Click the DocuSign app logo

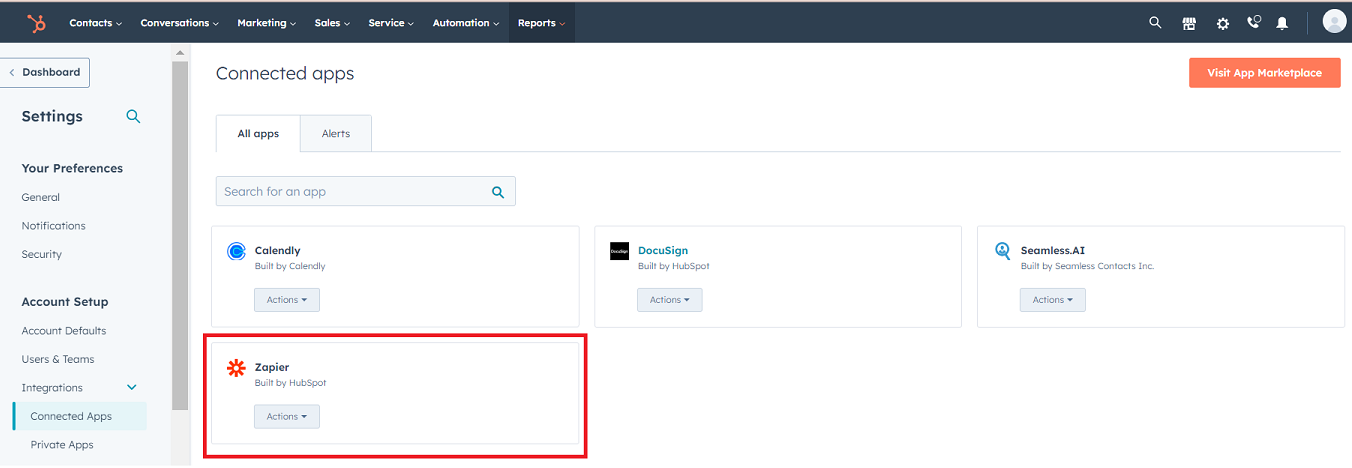(619, 251)
